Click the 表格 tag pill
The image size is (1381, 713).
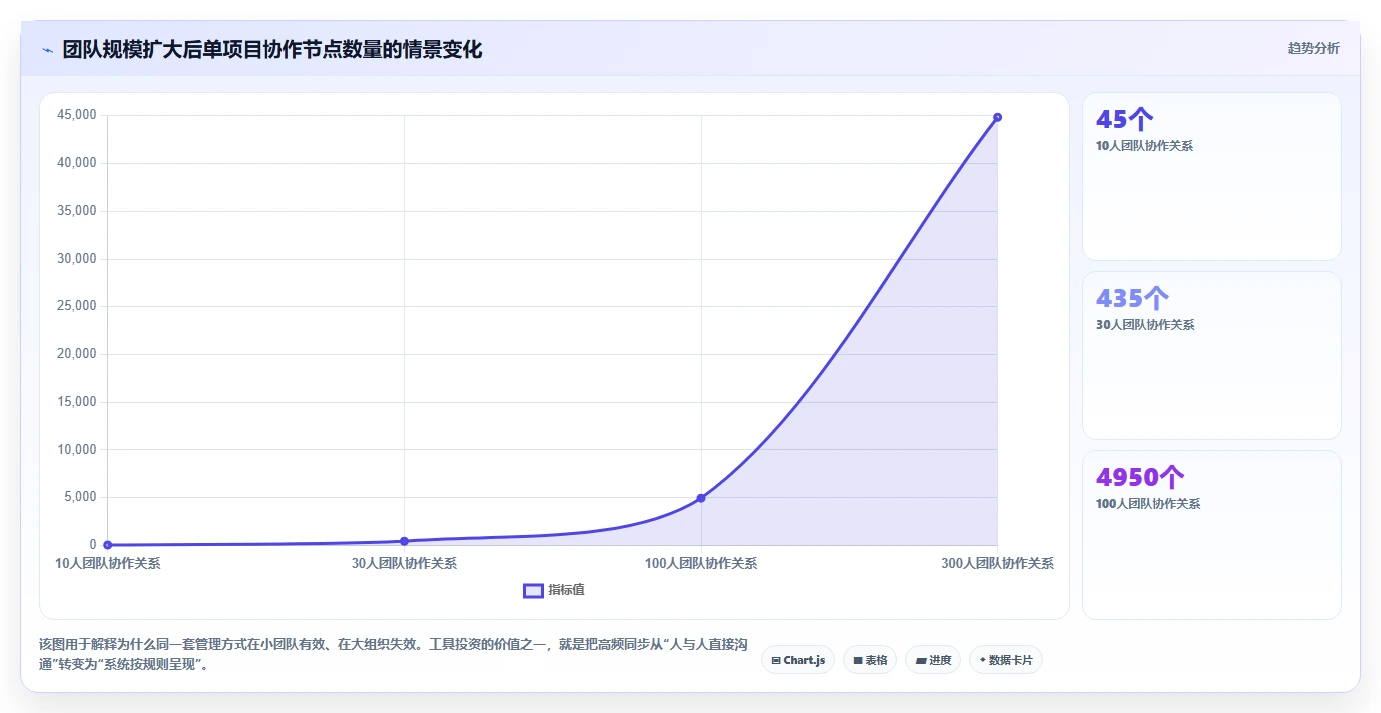point(870,660)
